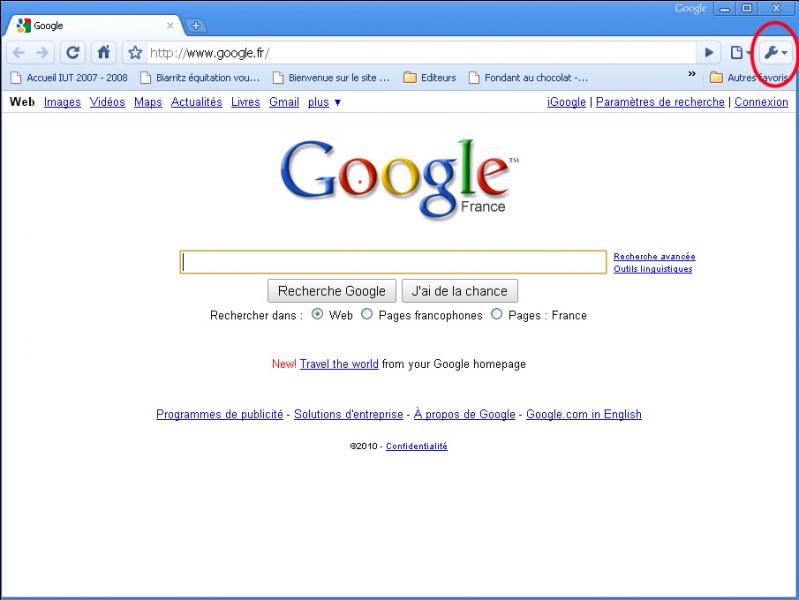Click the Go arrow beside the address bar
799x600 pixels.
click(x=709, y=53)
